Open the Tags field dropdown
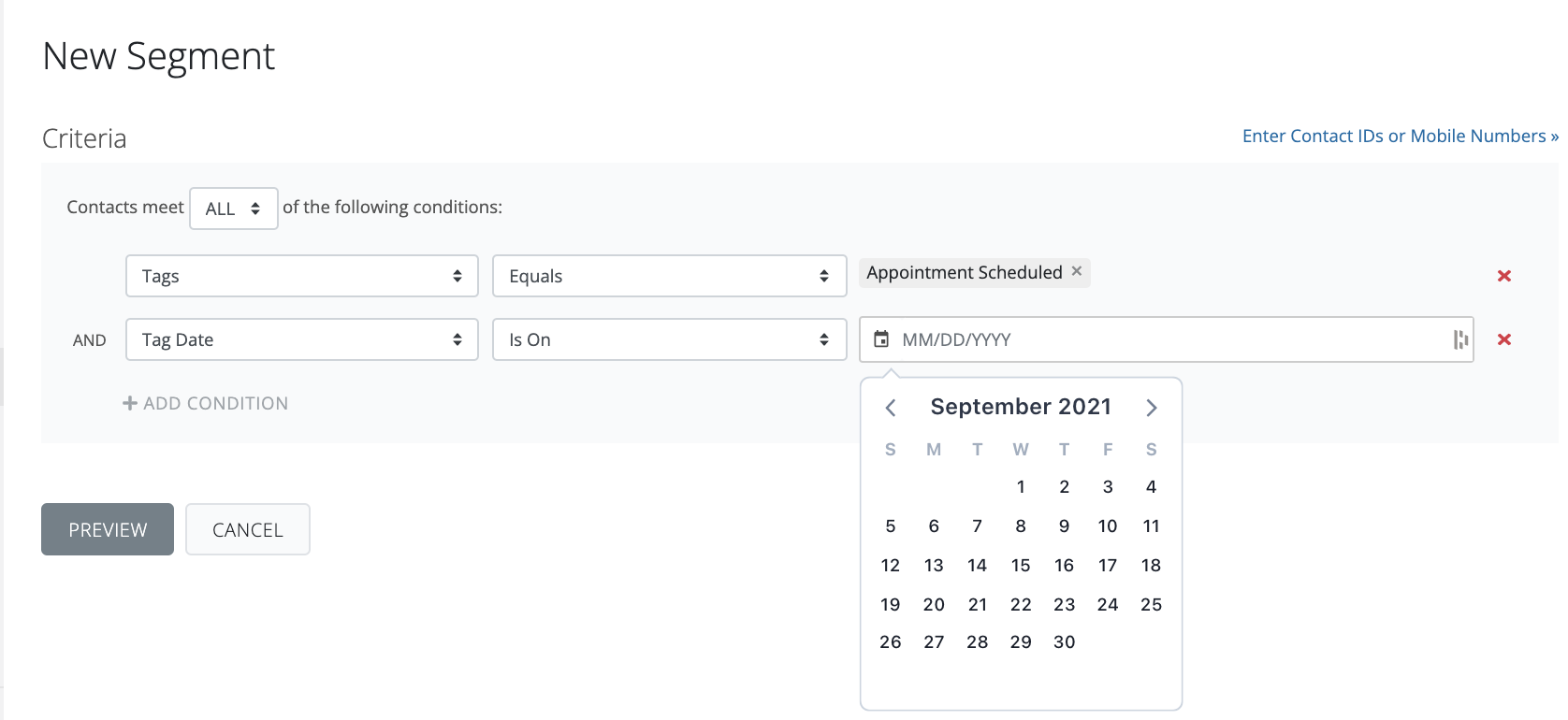This screenshot has height=720, width=1568. click(x=301, y=276)
